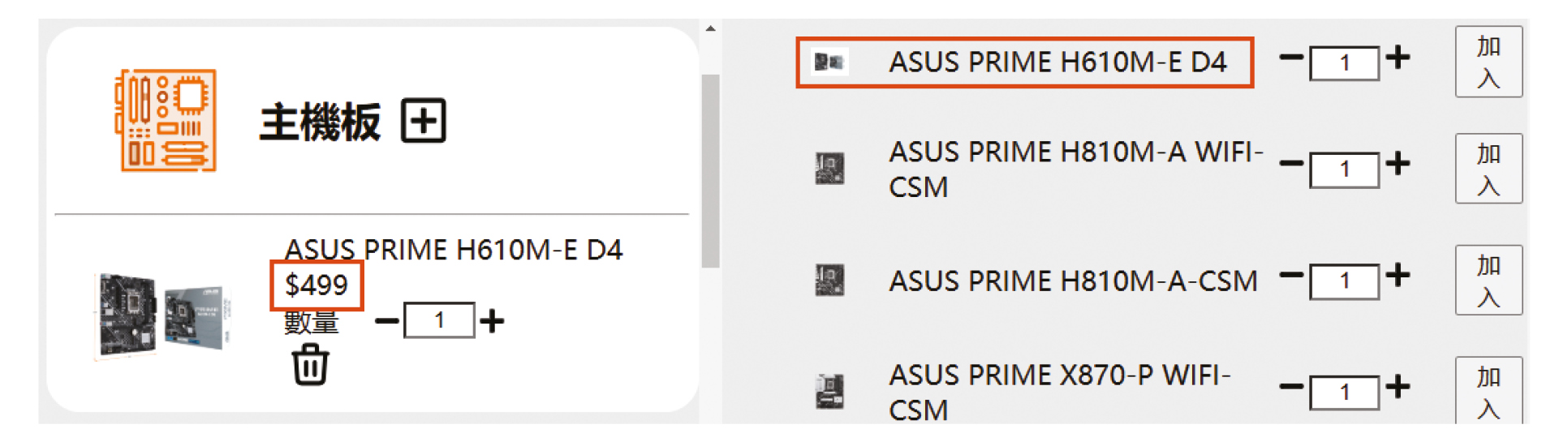Click the scrollbar up arrow
This screenshot has height=446, width=1568.
(x=710, y=28)
